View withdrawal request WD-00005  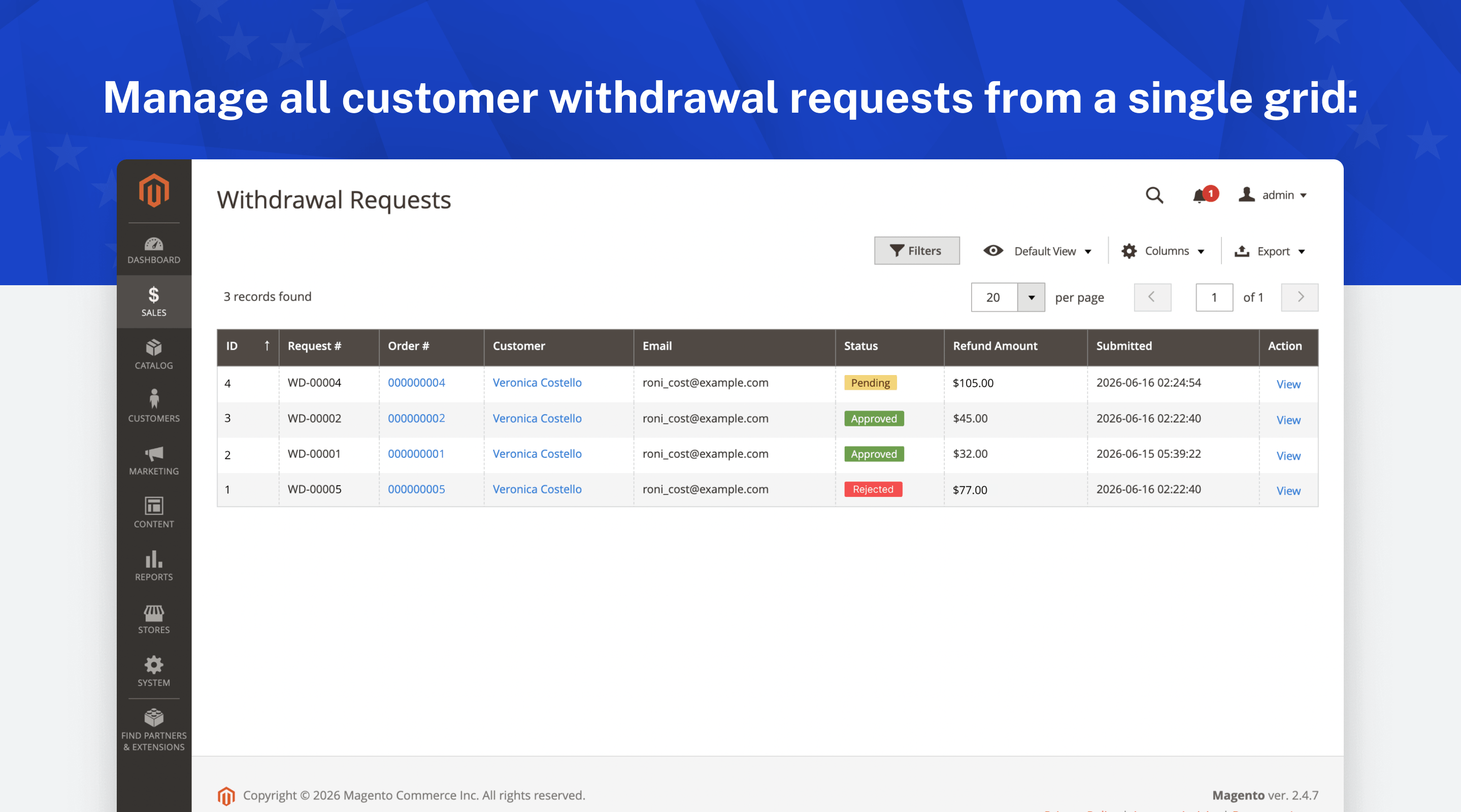[x=1288, y=491]
